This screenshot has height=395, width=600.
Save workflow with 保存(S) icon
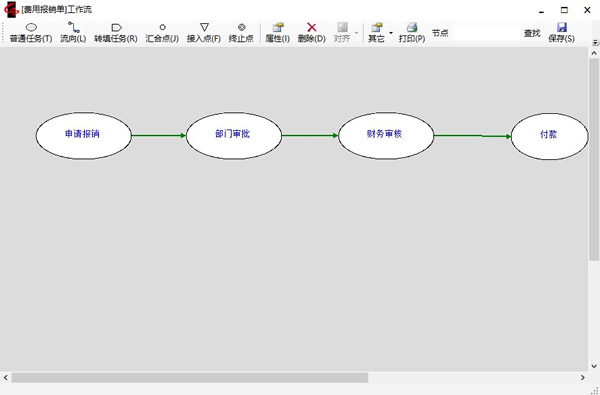[x=561, y=27]
